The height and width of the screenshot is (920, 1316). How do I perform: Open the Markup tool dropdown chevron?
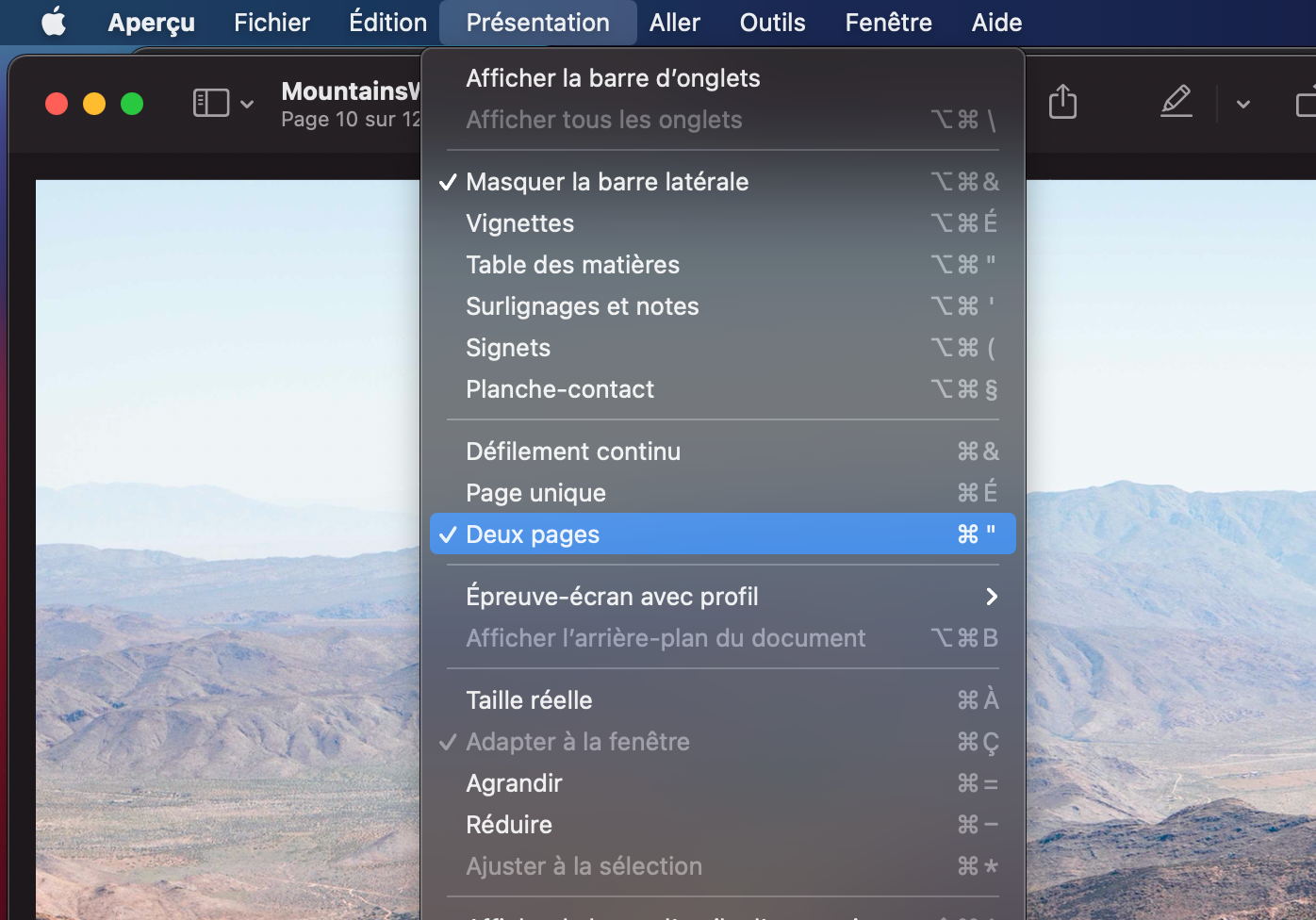tap(1242, 104)
